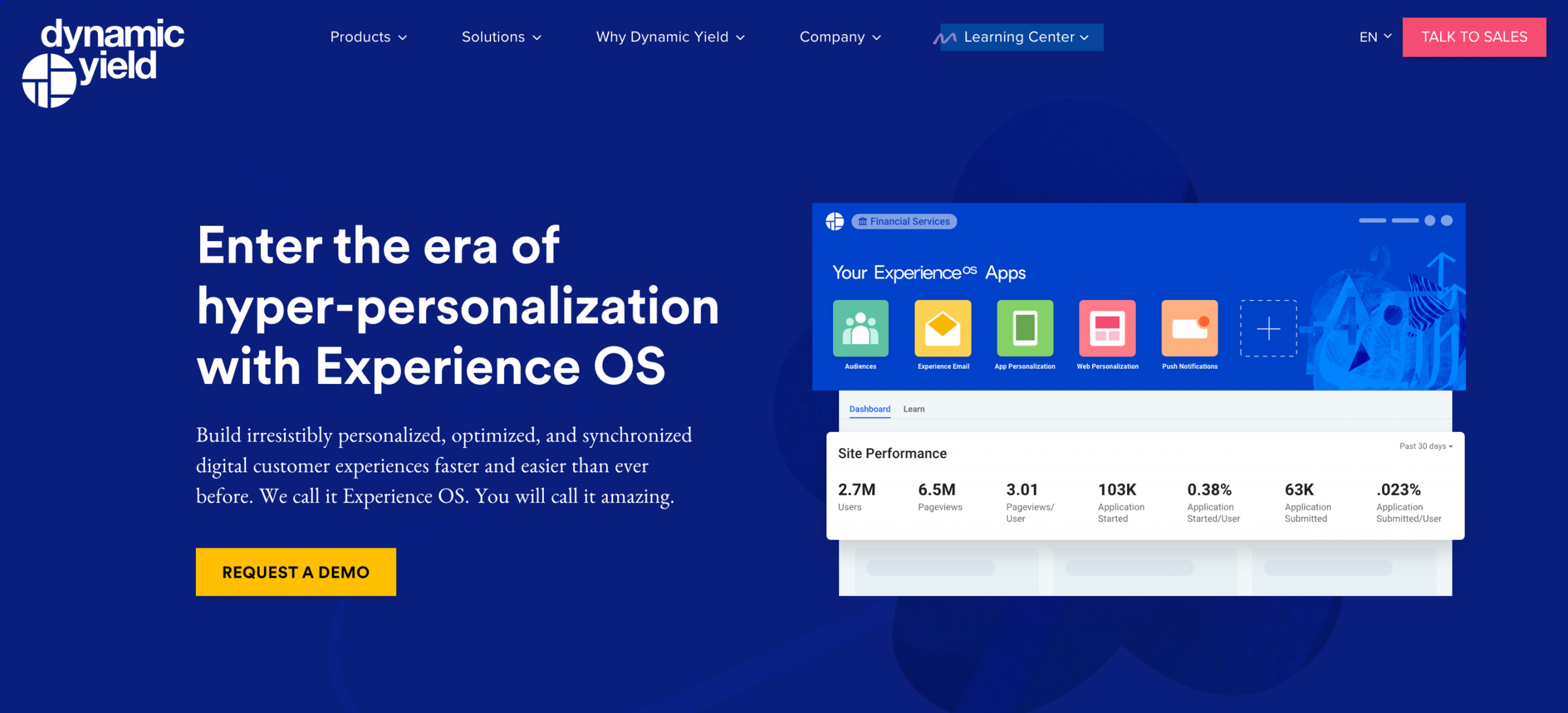Open the EN language selector
This screenshot has width=1568, height=713.
tap(1375, 37)
